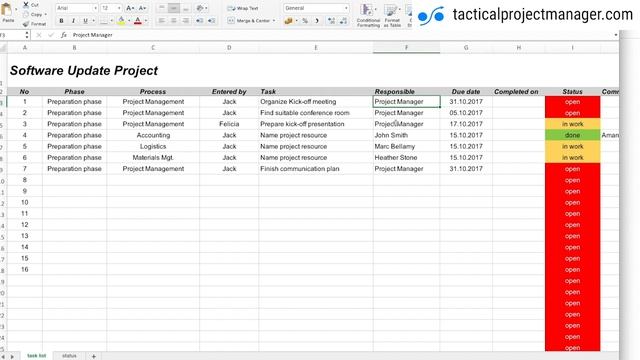Select column F header
Screen dimensions: 640x360
click(406, 48)
